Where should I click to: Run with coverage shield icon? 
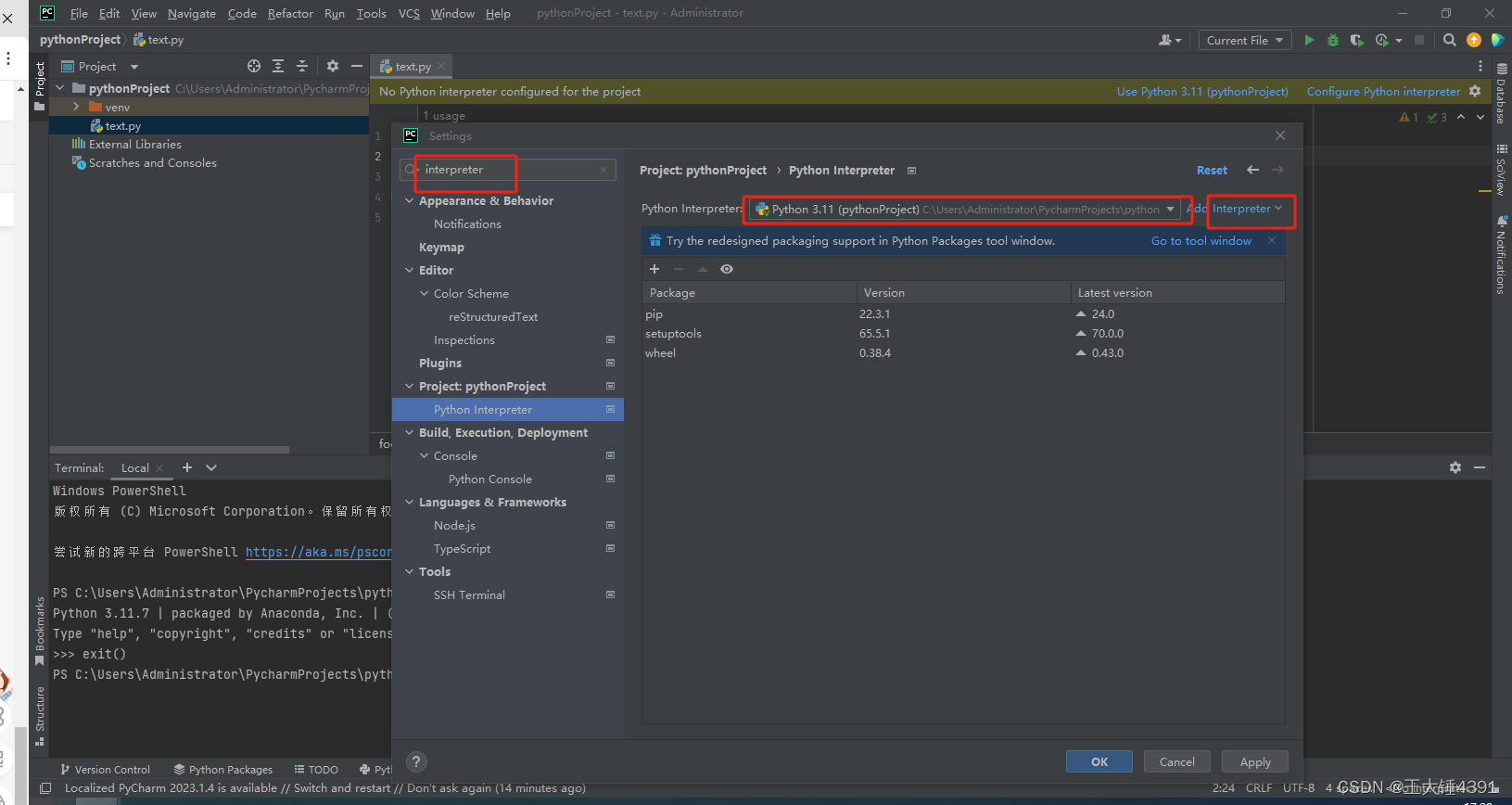tap(1356, 40)
